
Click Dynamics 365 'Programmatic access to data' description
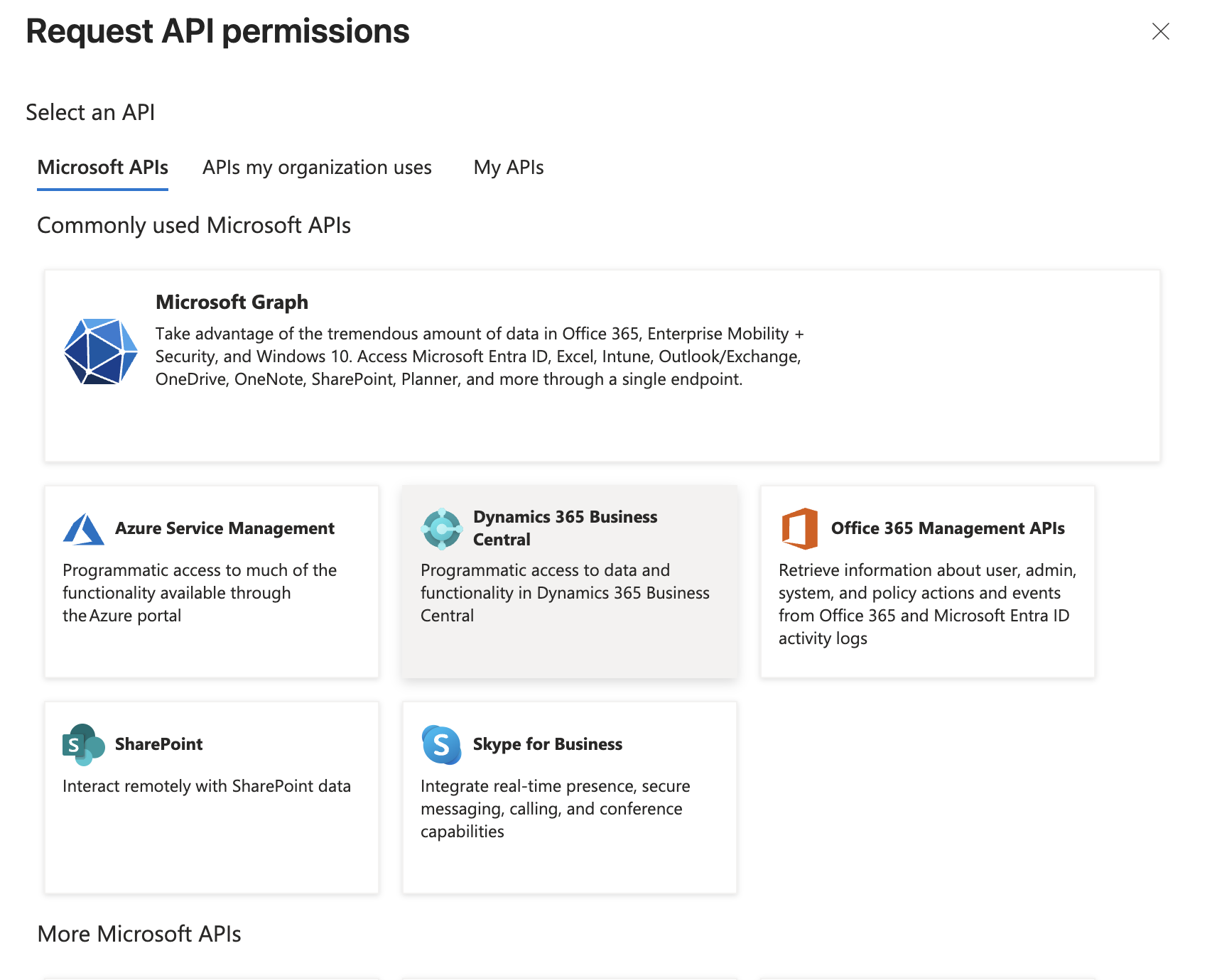565,593
